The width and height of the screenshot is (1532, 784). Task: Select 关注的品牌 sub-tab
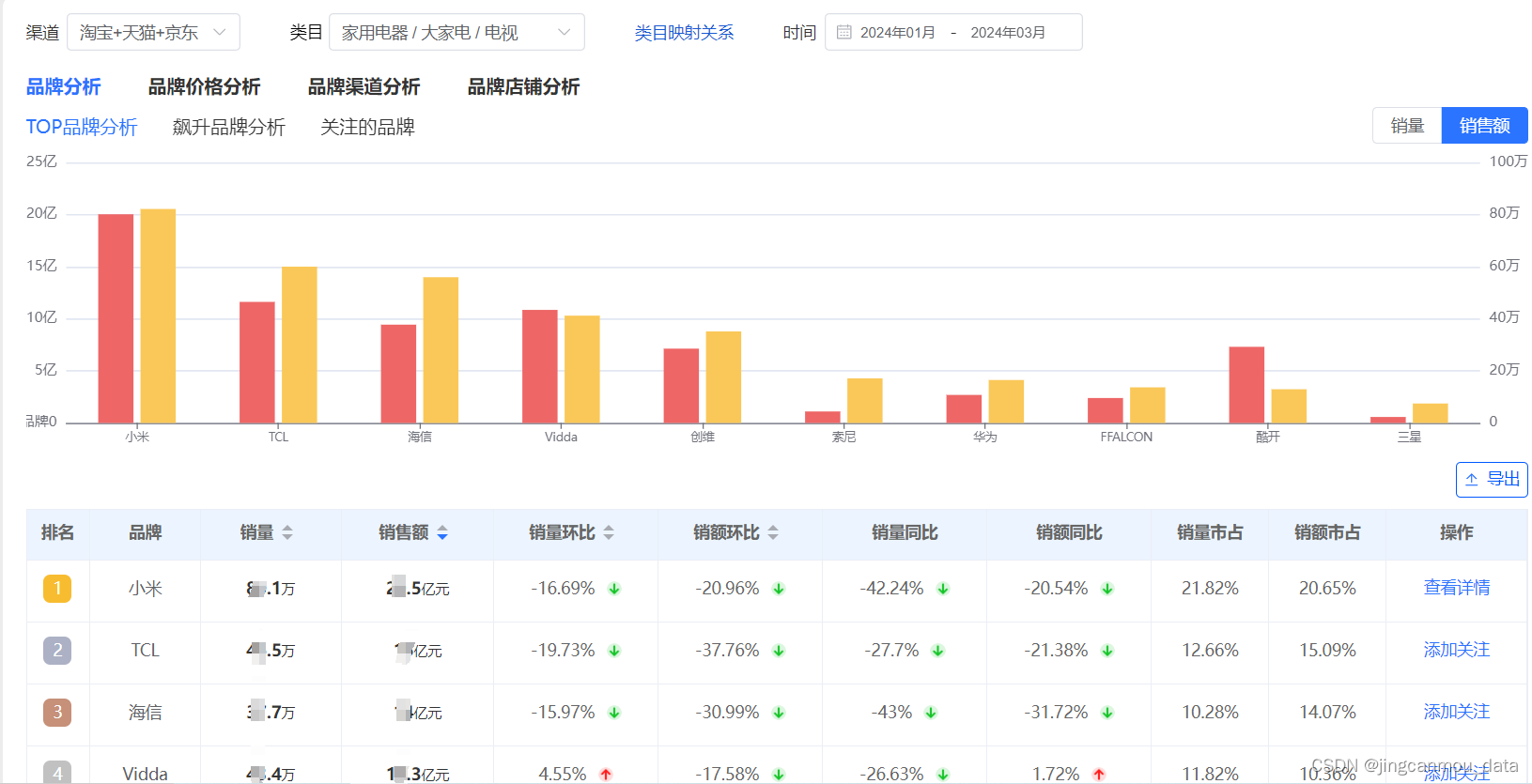pos(367,127)
